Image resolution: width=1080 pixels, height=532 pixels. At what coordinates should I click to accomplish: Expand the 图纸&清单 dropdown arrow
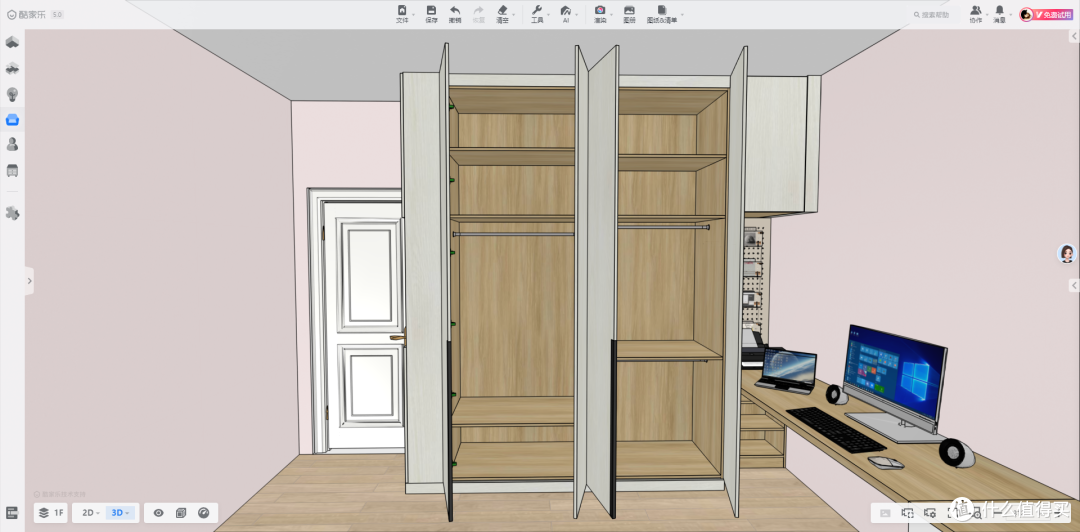pyautogui.click(x=683, y=14)
